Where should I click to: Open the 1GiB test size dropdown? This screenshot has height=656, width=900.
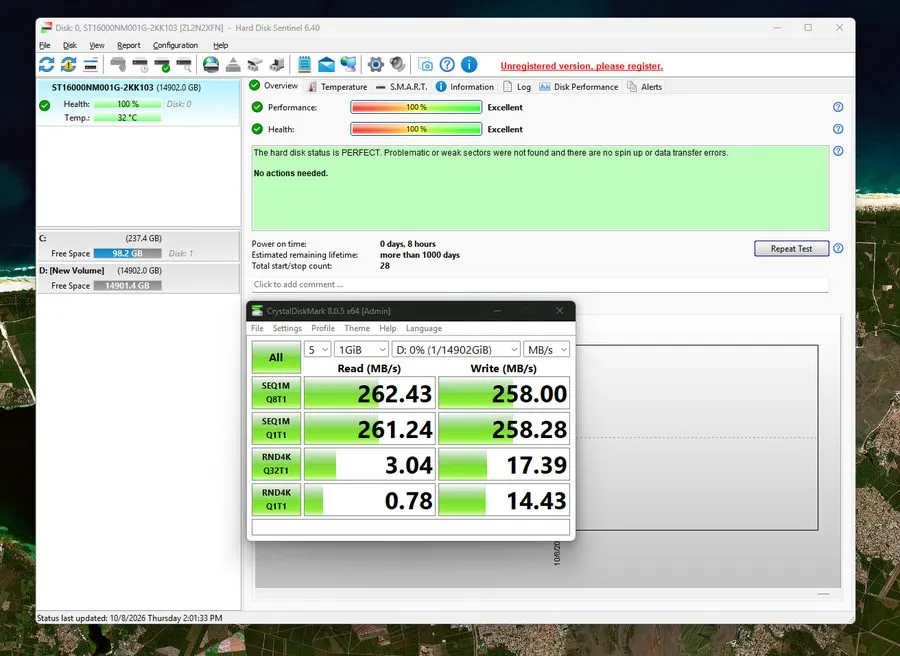coord(362,350)
